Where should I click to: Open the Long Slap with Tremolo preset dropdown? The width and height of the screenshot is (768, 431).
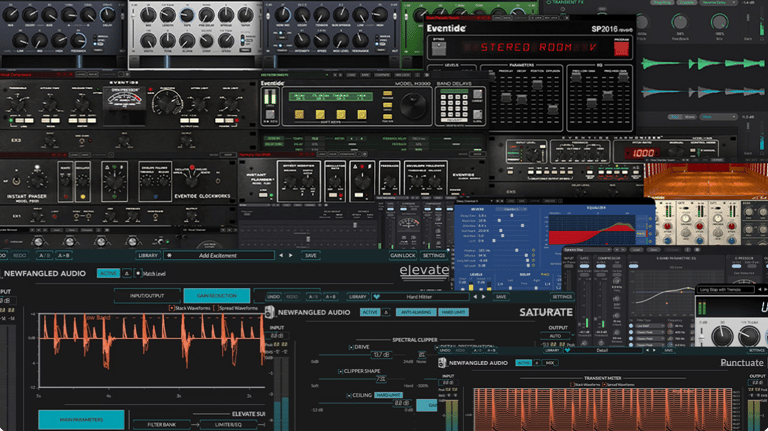tap(726, 290)
